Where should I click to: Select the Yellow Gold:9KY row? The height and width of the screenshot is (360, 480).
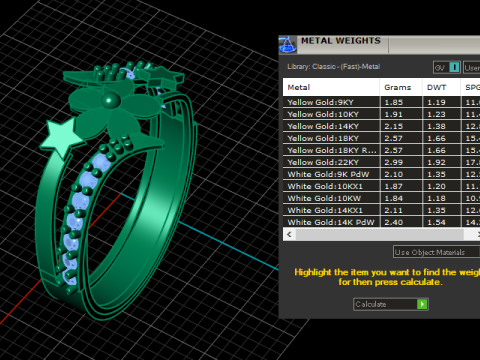click(x=381, y=102)
